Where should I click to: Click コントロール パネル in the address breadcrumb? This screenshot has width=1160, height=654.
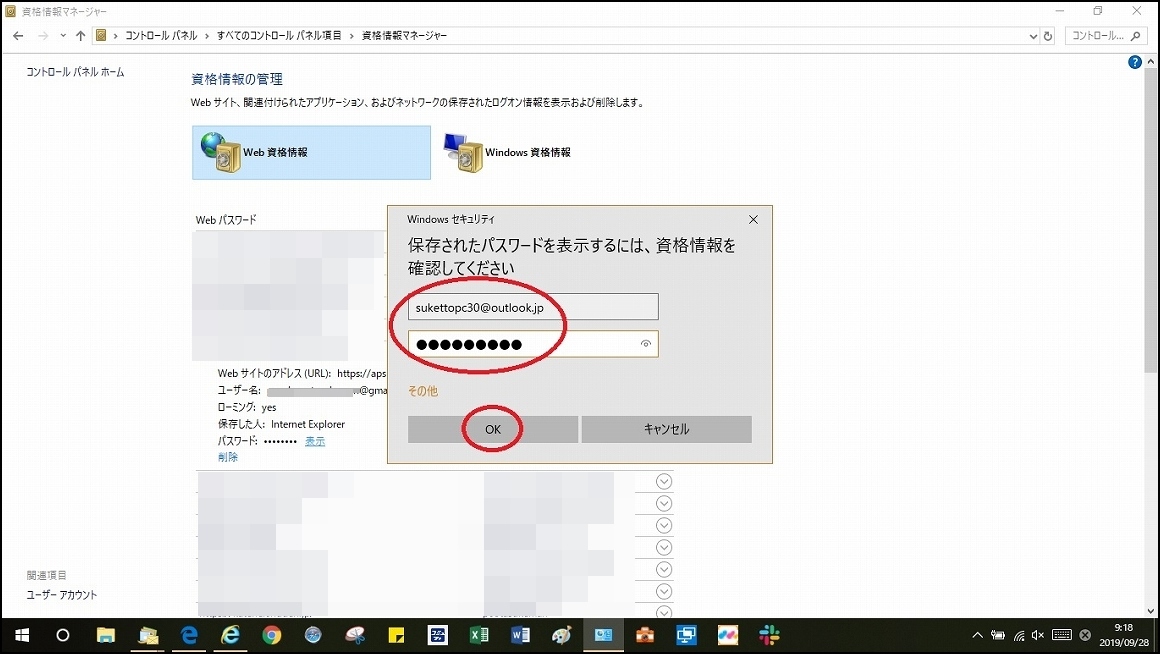(161, 36)
